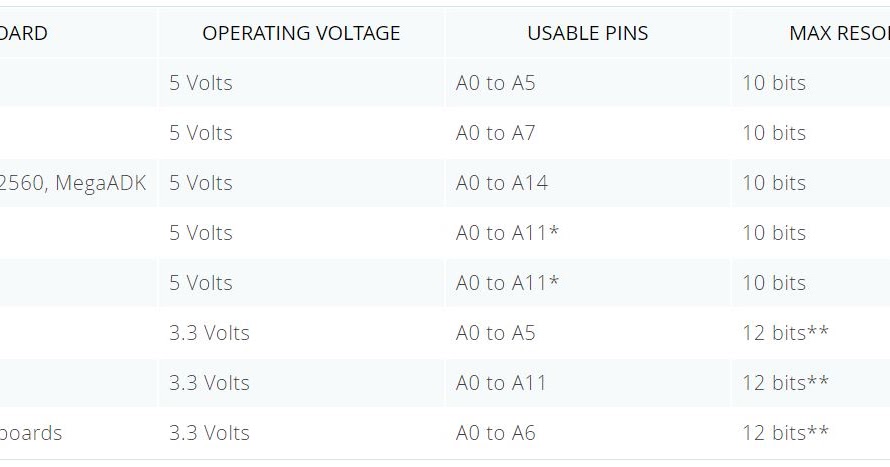Click the A0 to A6 pins cell
This screenshot has width=890, height=467.
pos(495,433)
